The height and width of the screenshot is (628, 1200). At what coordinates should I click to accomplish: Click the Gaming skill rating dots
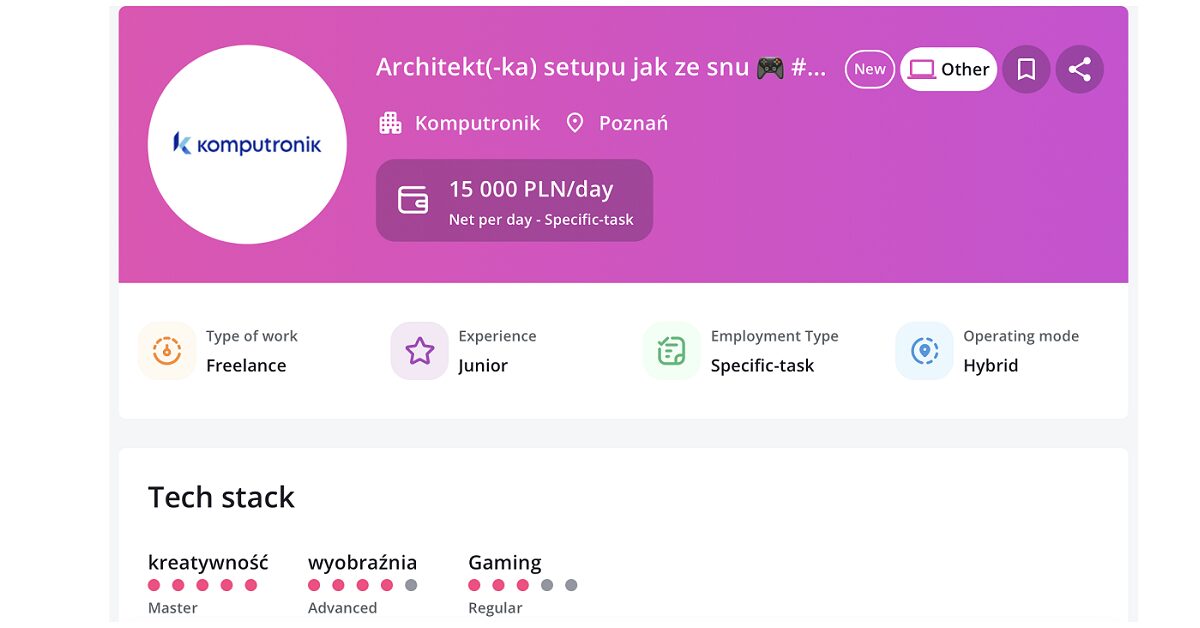pos(522,585)
